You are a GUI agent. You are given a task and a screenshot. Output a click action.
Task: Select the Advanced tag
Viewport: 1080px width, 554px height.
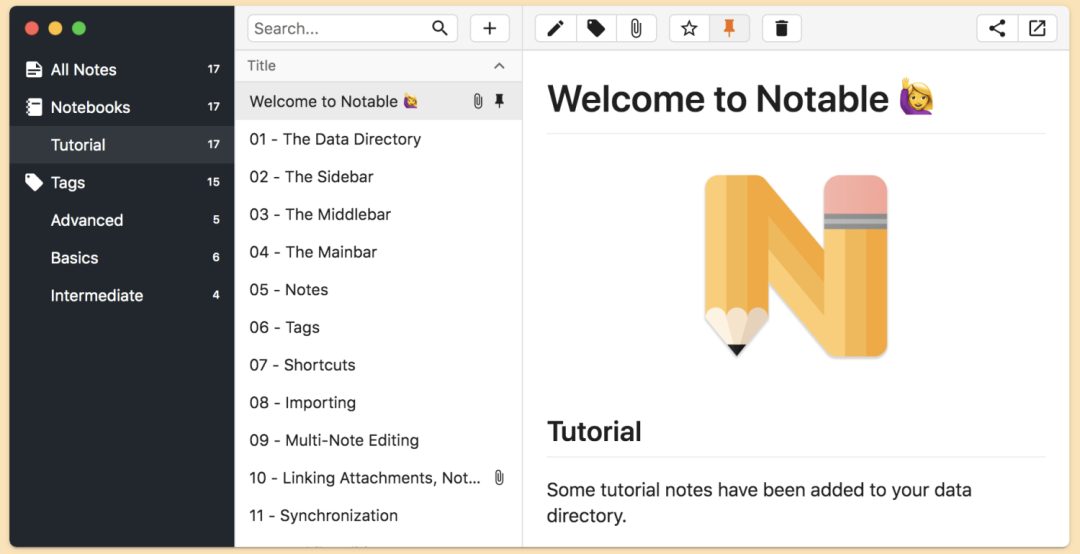point(87,221)
